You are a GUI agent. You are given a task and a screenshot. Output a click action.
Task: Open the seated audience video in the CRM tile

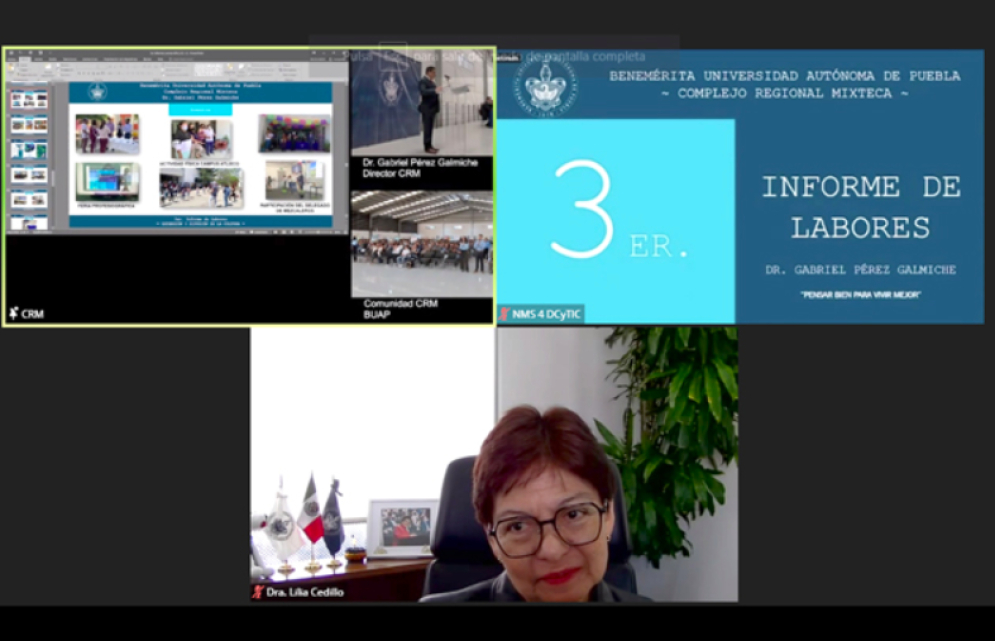point(422,244)
